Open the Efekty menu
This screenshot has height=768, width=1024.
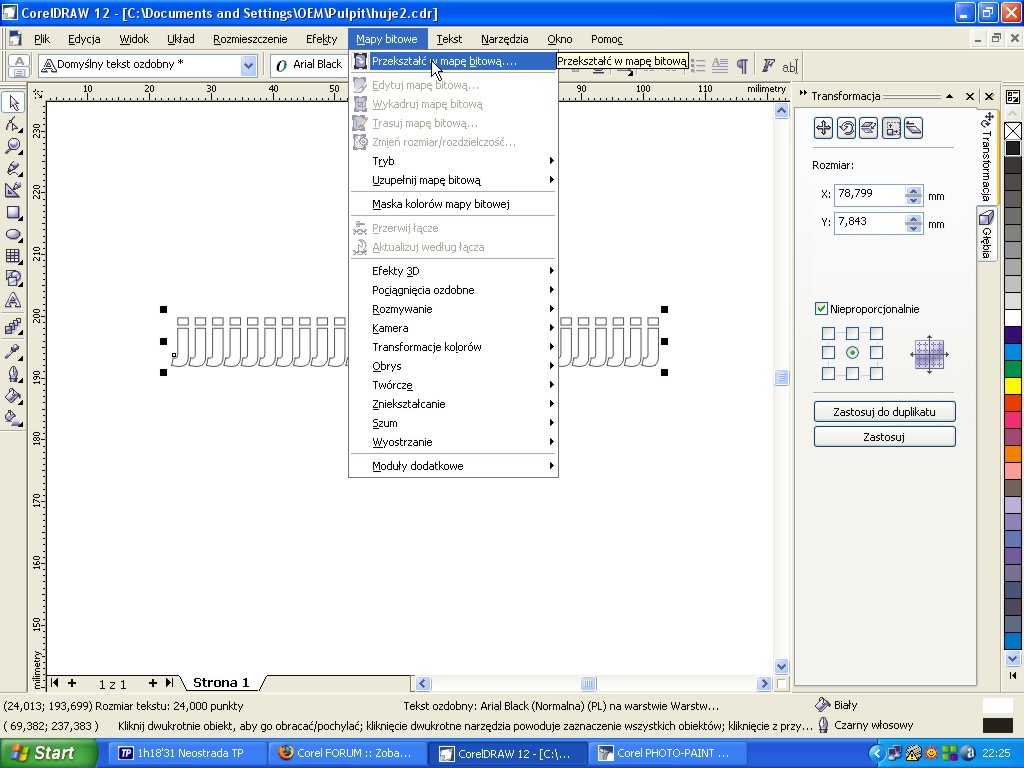321,39
